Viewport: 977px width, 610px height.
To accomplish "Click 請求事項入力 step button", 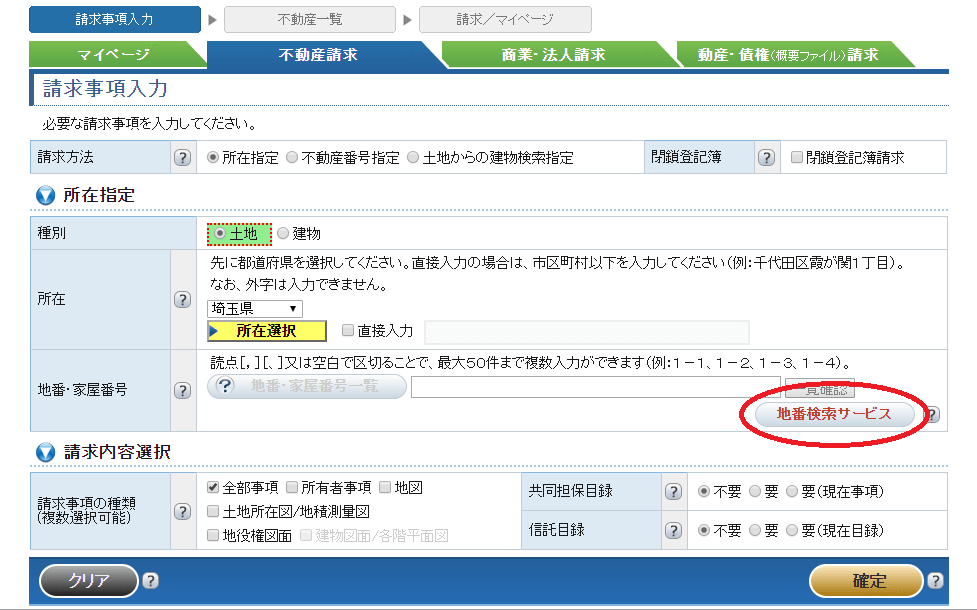I will [115, 19].
